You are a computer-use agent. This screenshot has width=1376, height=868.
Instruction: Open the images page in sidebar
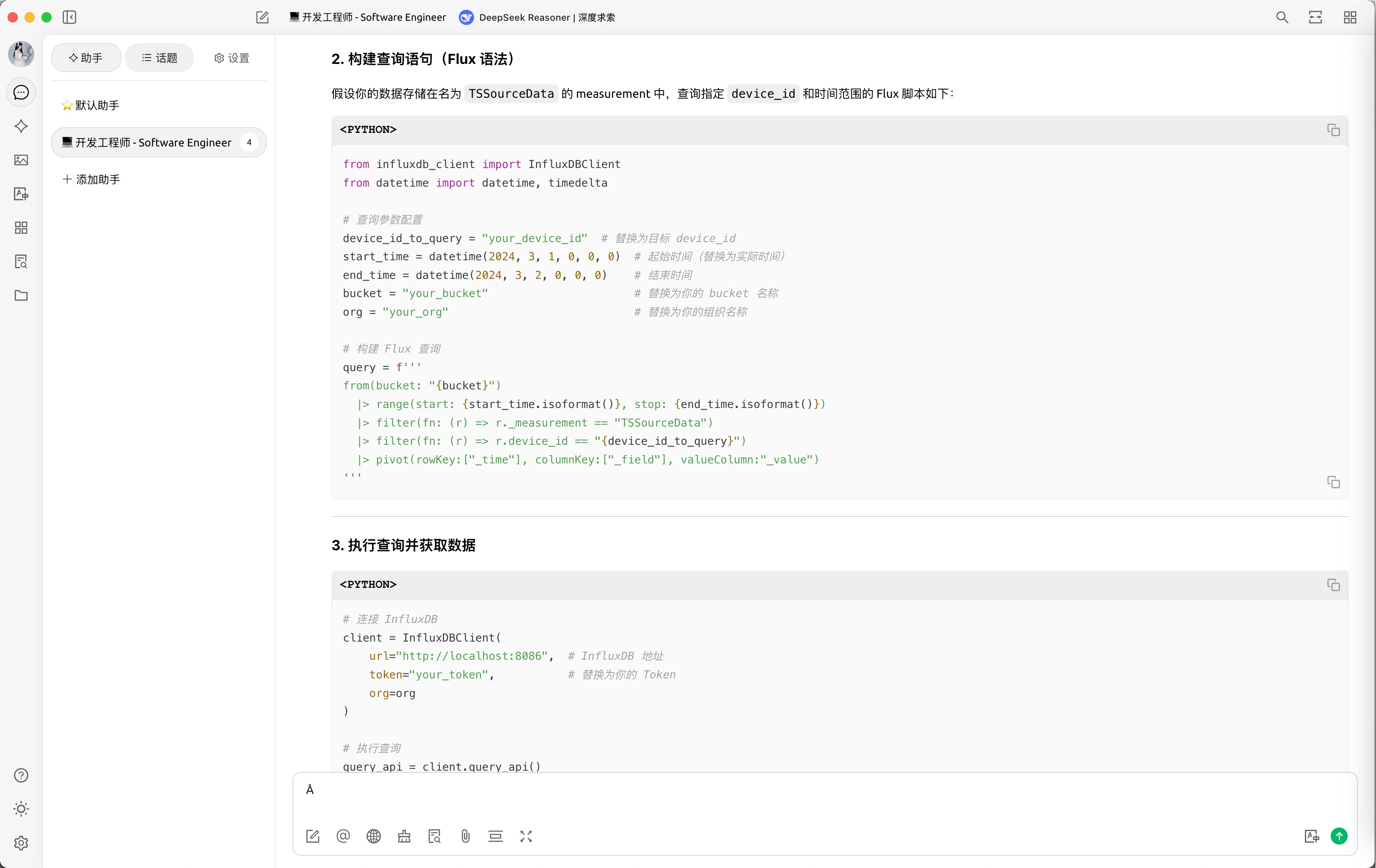click(21, 160)
